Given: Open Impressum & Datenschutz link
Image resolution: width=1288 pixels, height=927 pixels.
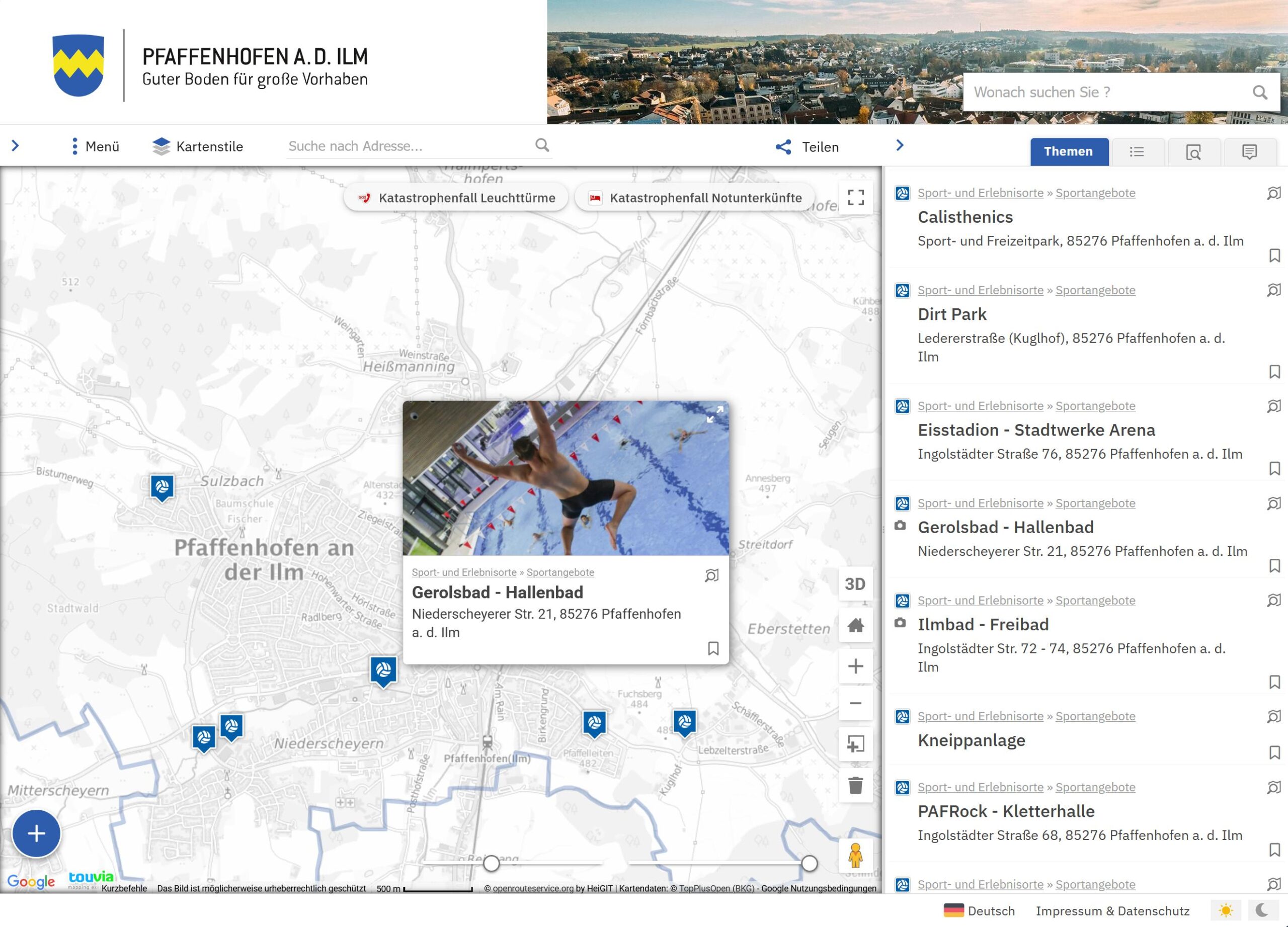Looking at the screenshot, I should pos(1112,911).
